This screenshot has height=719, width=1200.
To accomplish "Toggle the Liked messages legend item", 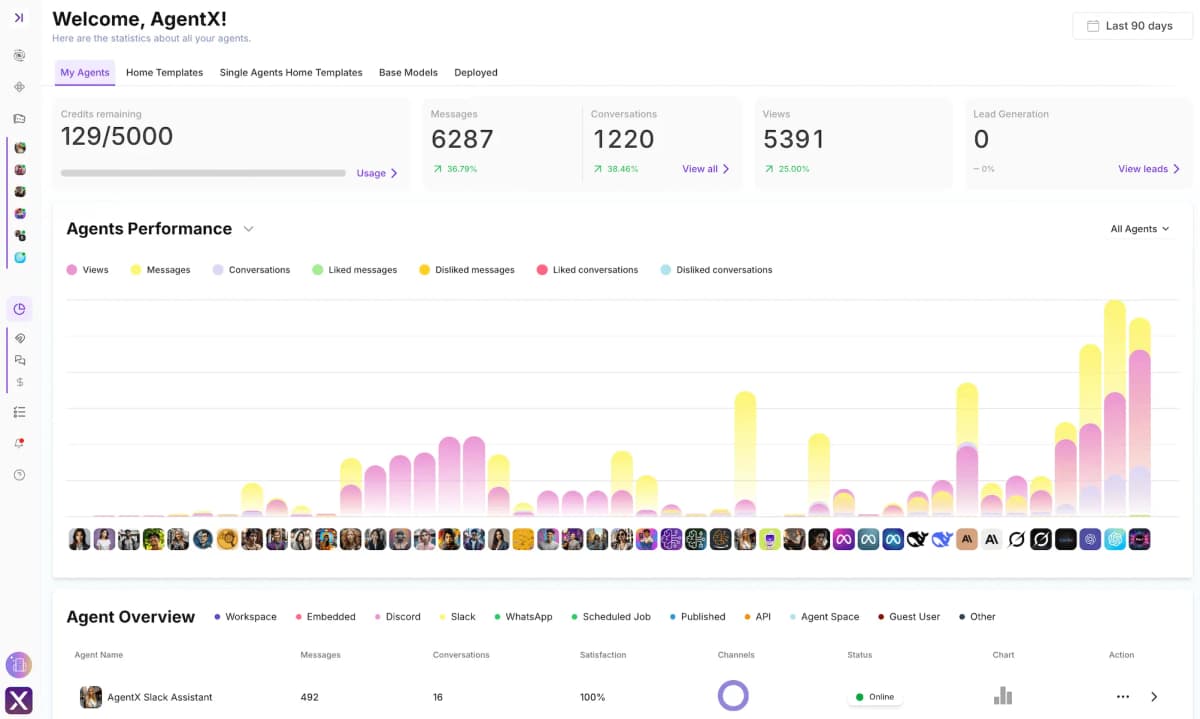I will pyautogui.click(x=354, y=269).
